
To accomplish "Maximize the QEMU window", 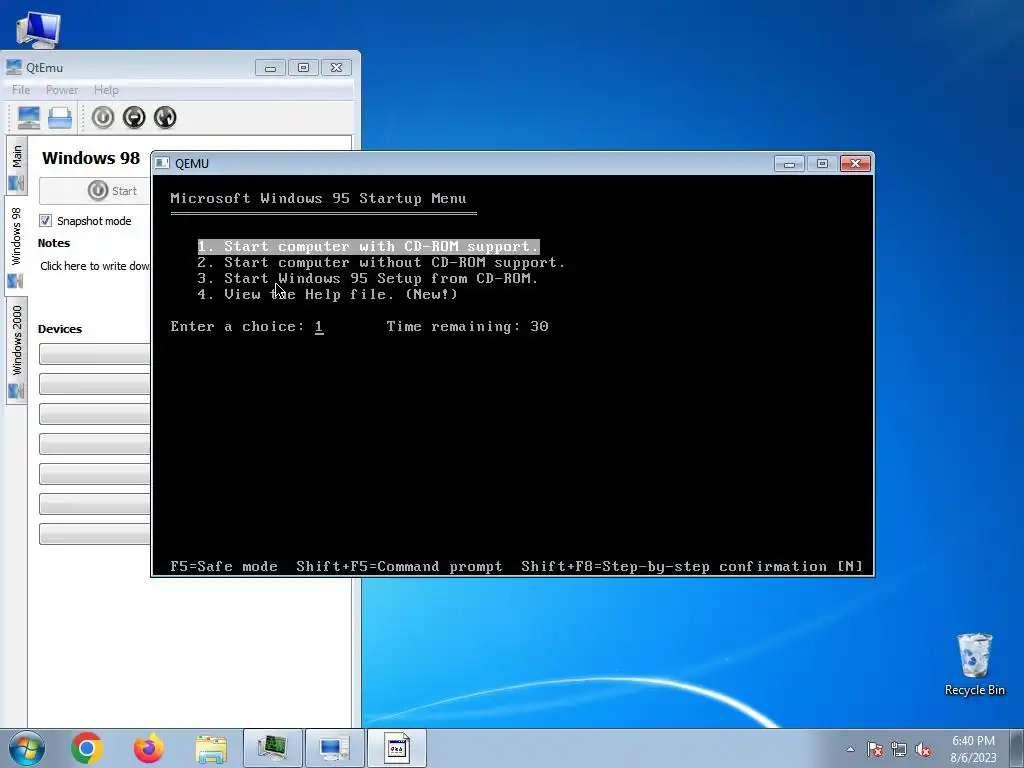I will [822, 163].
